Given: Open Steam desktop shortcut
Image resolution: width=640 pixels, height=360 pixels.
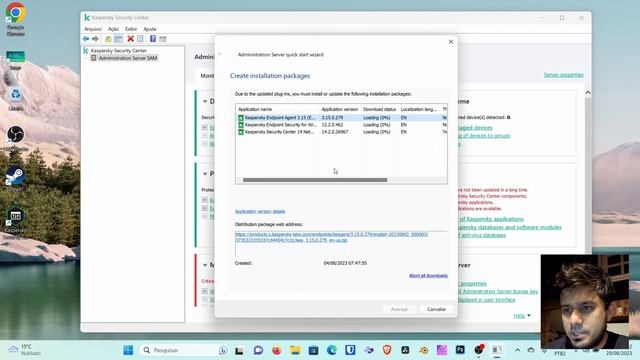Looking at the screenshot, I should click(x=16, y=179).
